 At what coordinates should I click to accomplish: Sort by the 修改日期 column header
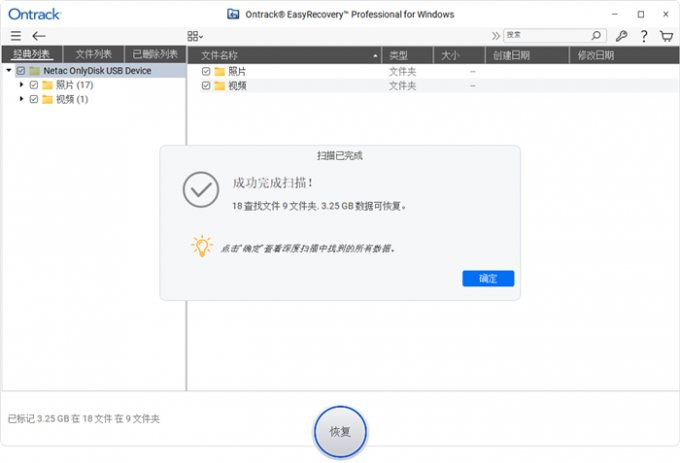[624, 55]
